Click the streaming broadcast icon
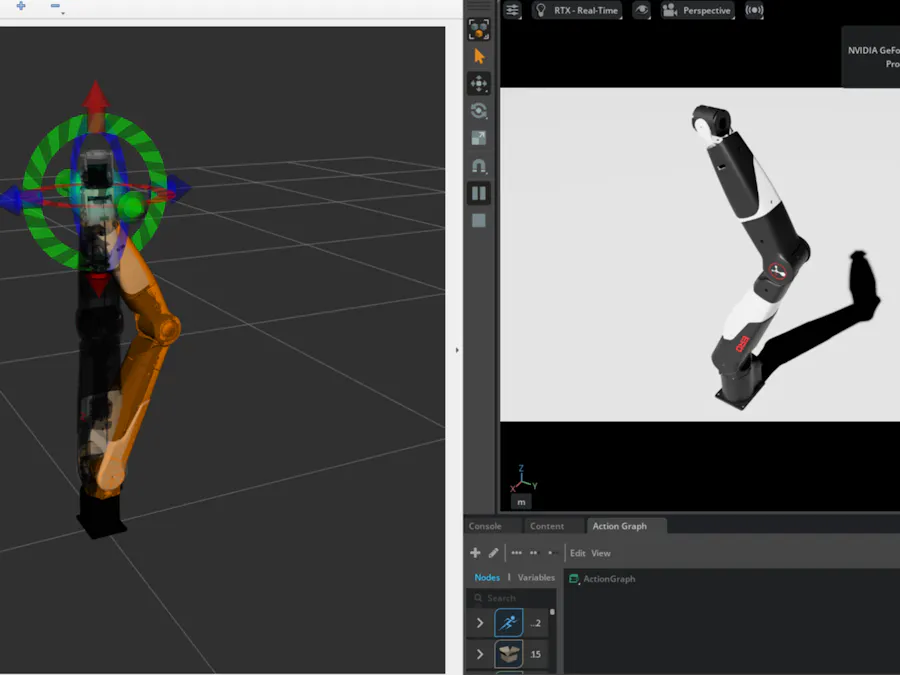This screenshot has width=900, height=675. click(754, 10)
